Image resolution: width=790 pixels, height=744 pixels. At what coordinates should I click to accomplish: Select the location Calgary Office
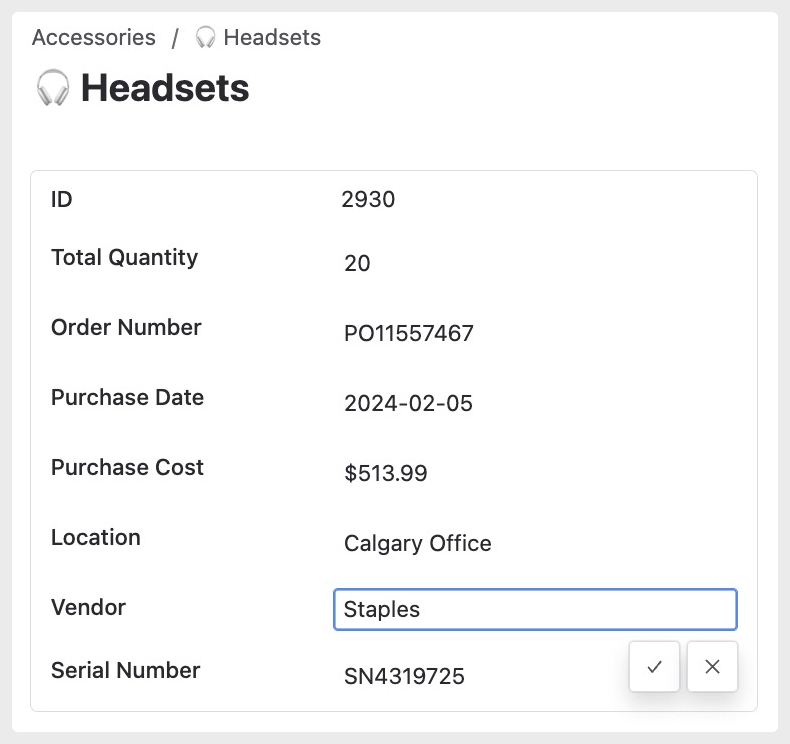pyautogui.click(x=418, y=543)
